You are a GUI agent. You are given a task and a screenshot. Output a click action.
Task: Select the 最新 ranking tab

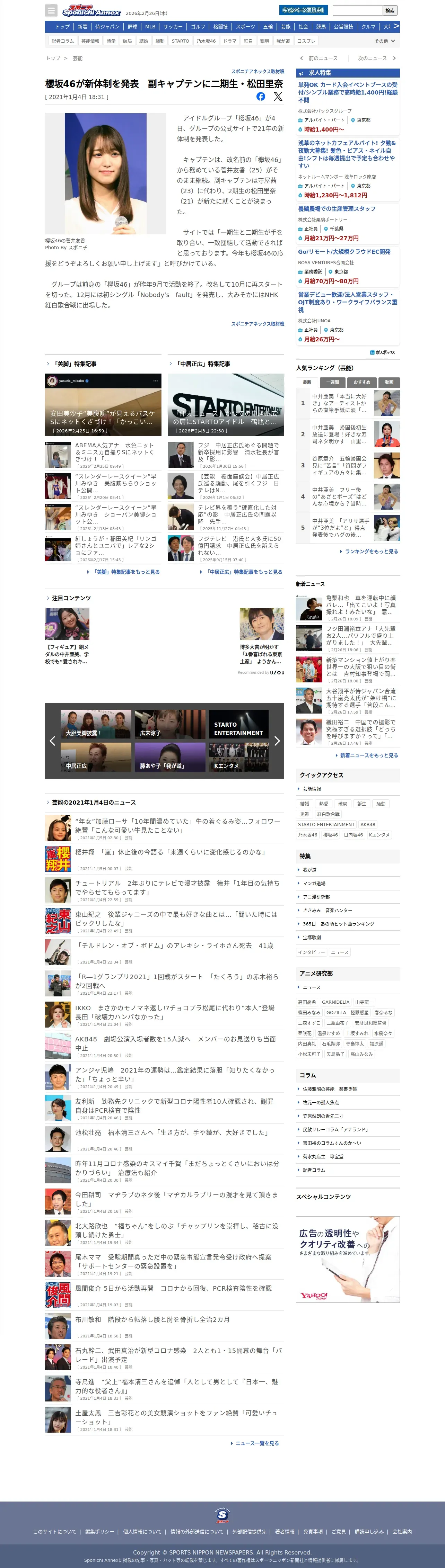click(307, 382)
